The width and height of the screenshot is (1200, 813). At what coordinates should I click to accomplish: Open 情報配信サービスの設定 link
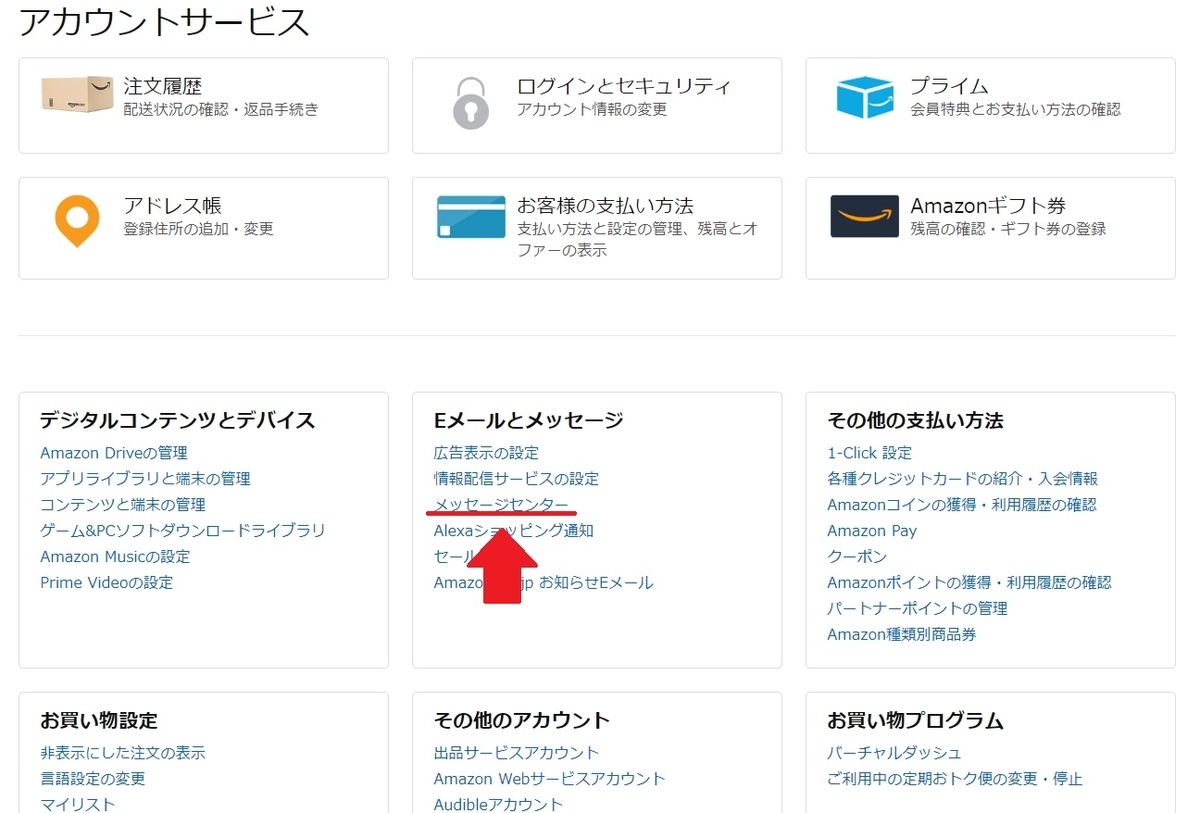coord(516,479)
